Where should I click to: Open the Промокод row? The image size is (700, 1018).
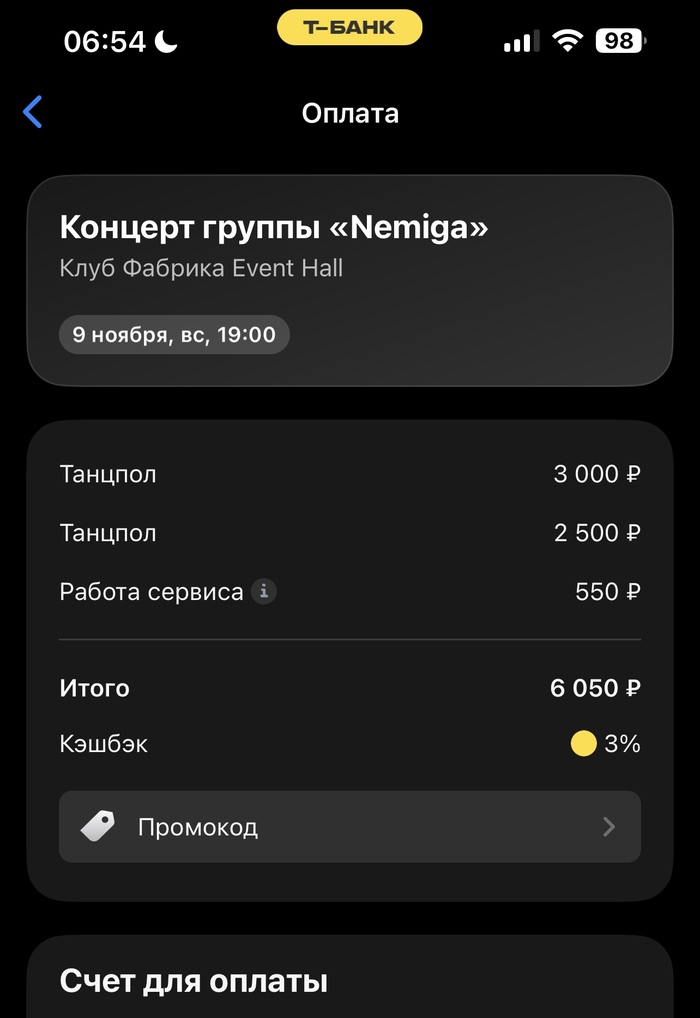pos(350,827)
